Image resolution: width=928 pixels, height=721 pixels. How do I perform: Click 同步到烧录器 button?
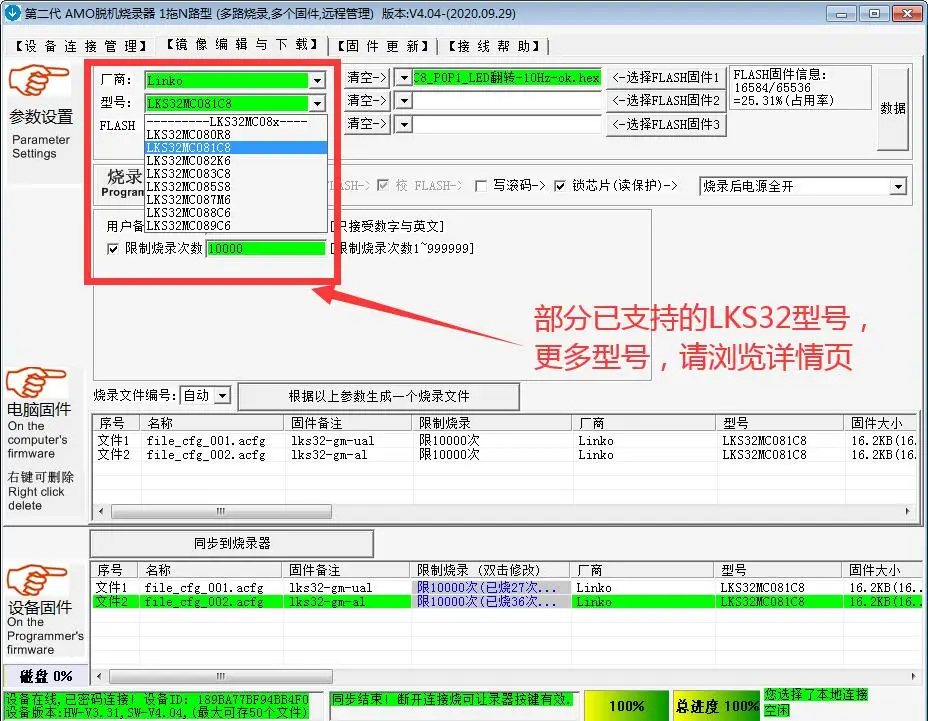pos(231,543)
